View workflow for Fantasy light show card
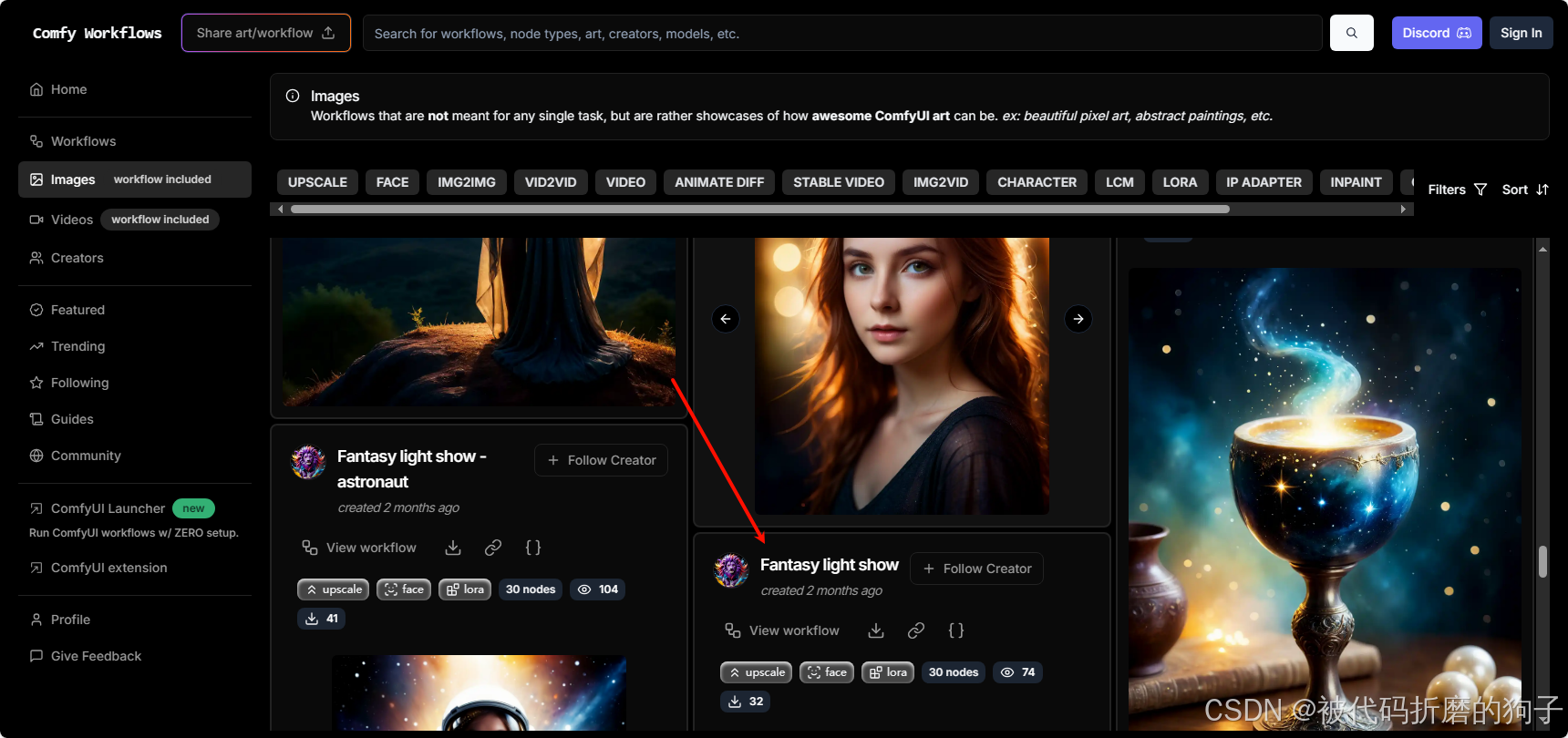The height and width of the screenshot is (738, 1568). click(x=782, y=630)
